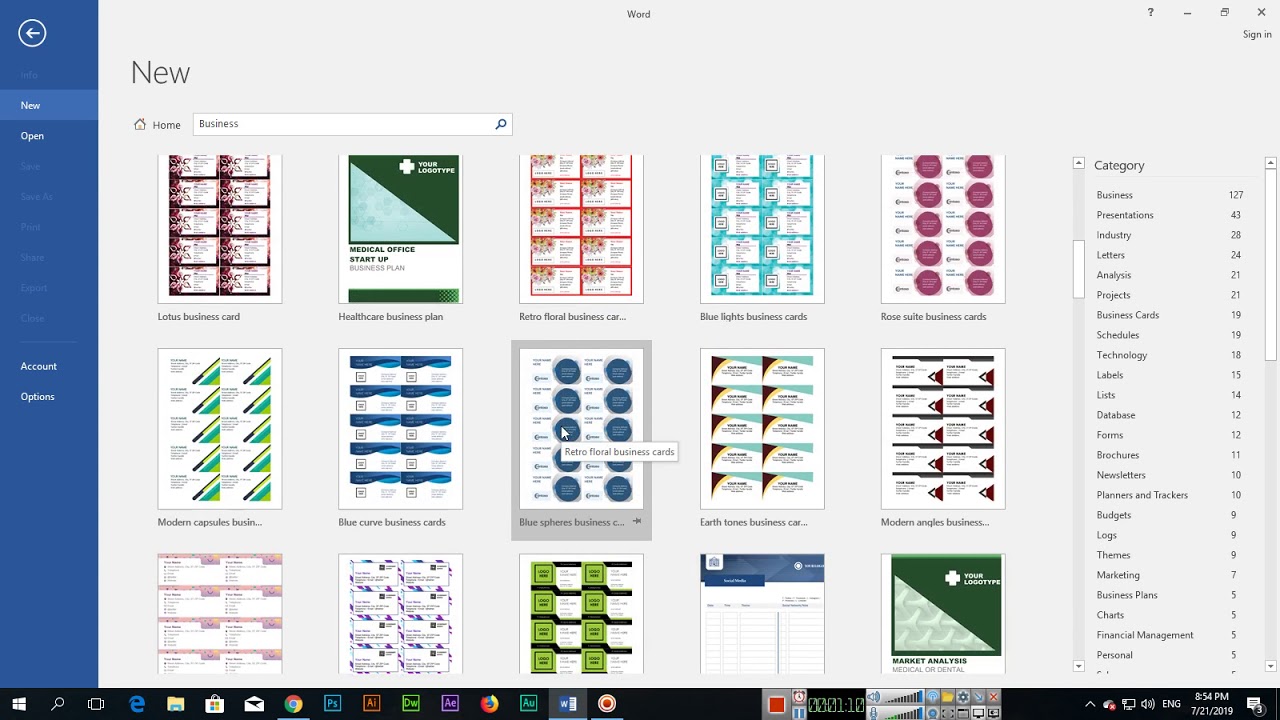Open Rose suite business cards template
Screen dimensions: 1280x720
[943, 229]
